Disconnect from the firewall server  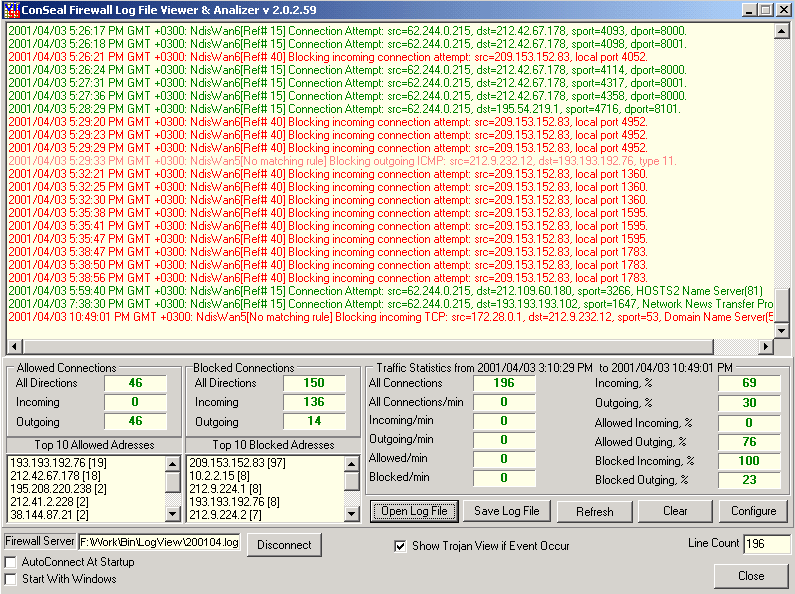(284, 545)
